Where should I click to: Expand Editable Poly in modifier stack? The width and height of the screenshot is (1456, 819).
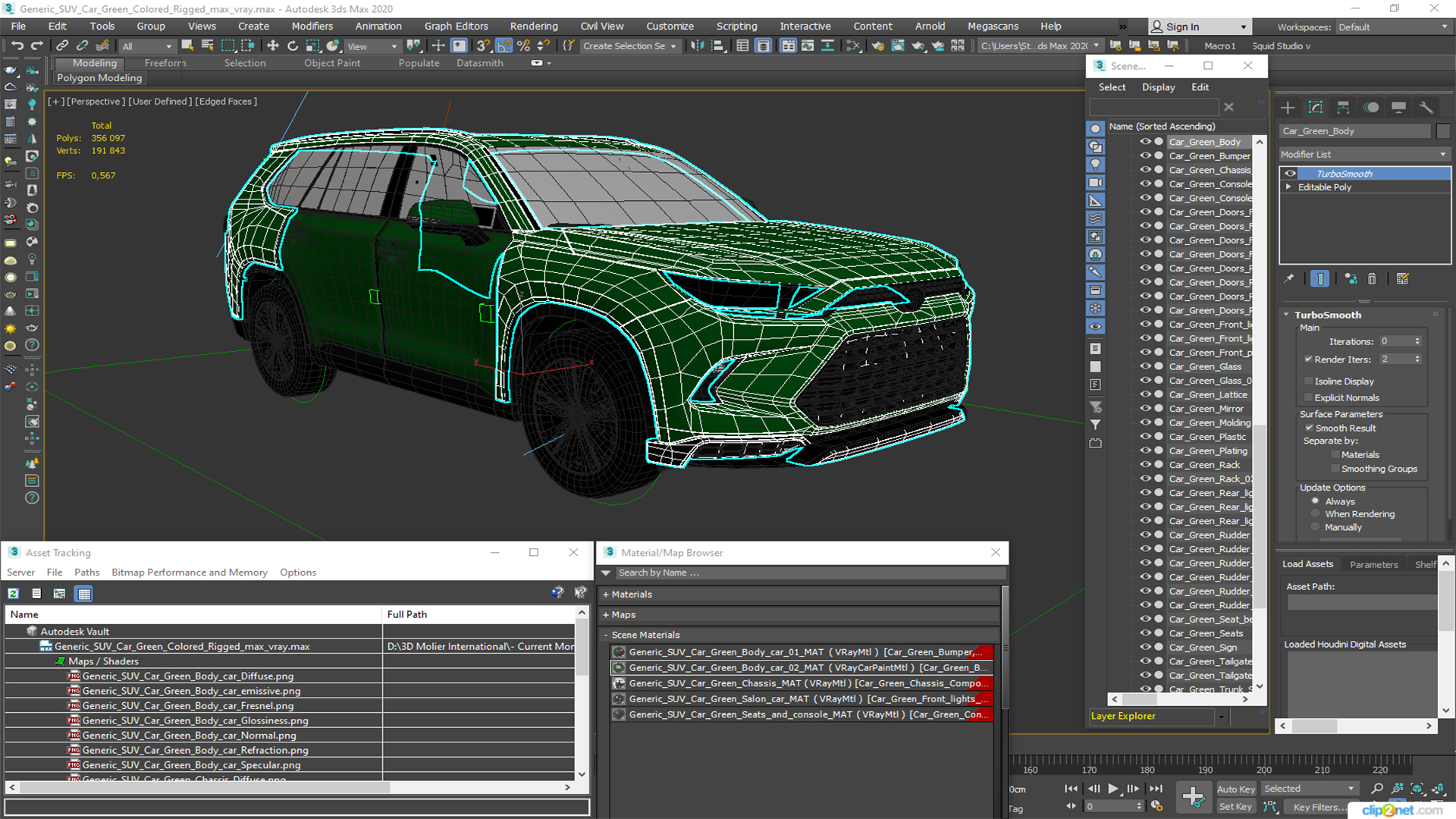click(x=1288, y=187)
